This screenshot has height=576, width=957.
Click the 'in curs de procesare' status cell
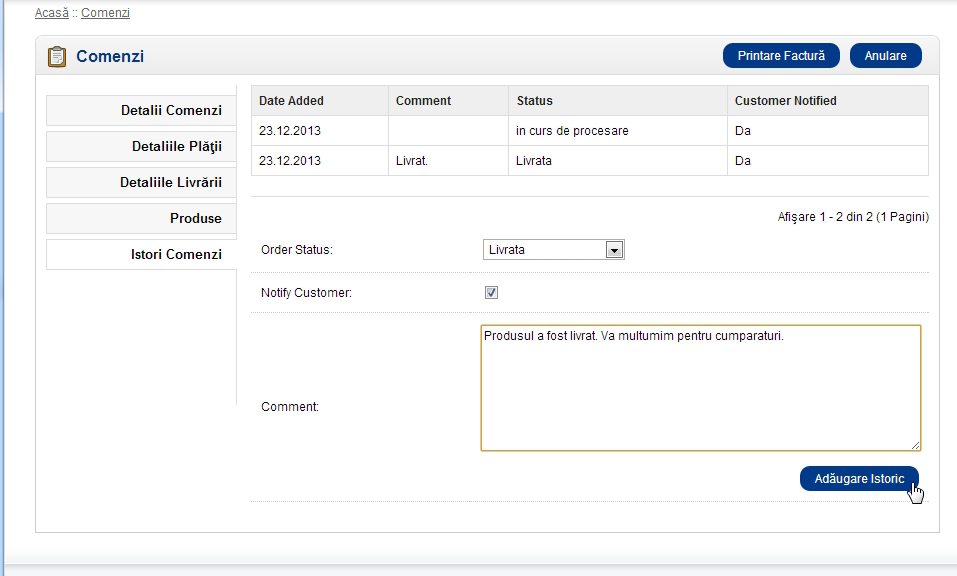(x=572, y=131)
